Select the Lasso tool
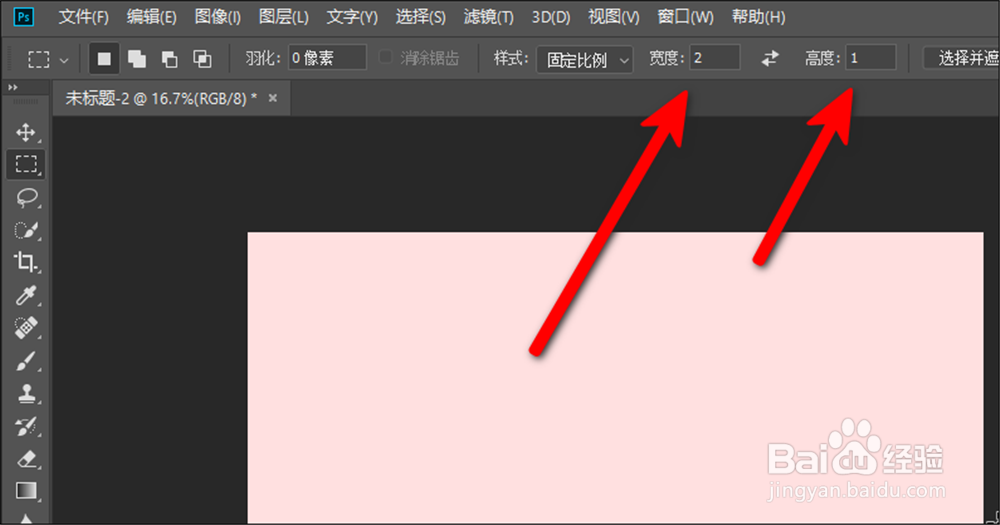 click(x=26, y=197)
